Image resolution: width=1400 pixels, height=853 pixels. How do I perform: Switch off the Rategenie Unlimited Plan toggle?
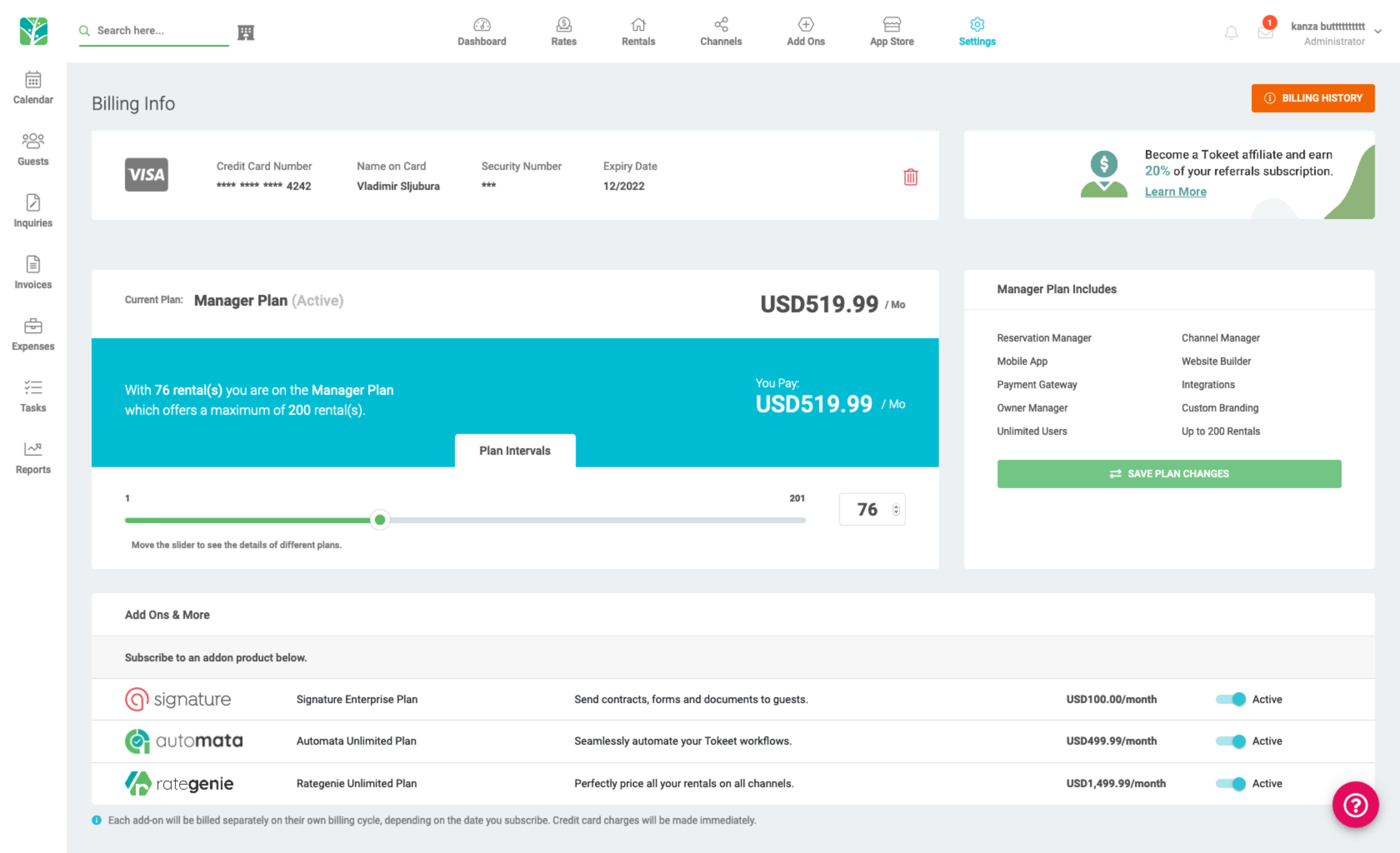click(1231, 784)
